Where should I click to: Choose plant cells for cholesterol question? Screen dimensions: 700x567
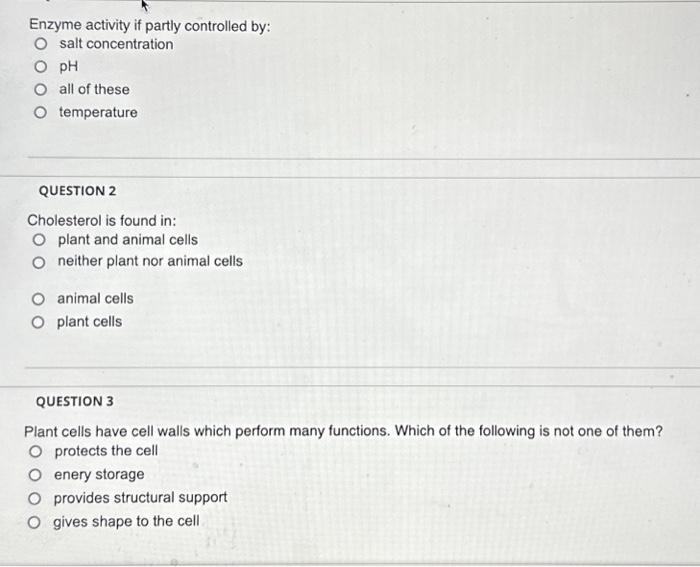[x=38, y=322]
